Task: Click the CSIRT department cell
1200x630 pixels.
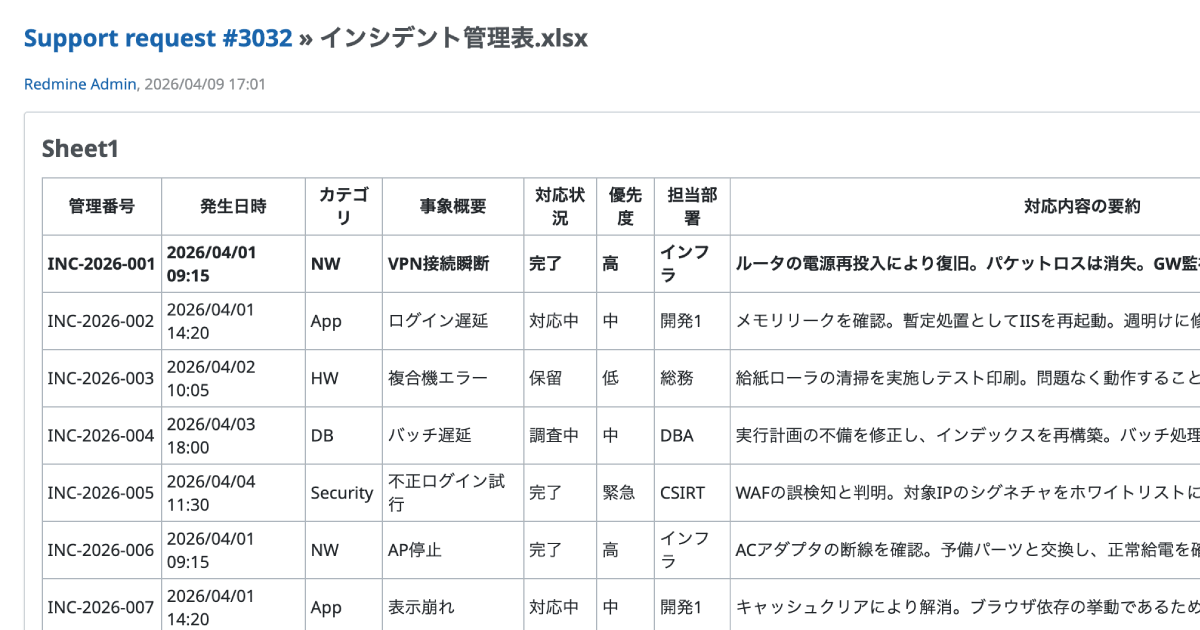Action: pyautogui.click(x=682, y=493)
